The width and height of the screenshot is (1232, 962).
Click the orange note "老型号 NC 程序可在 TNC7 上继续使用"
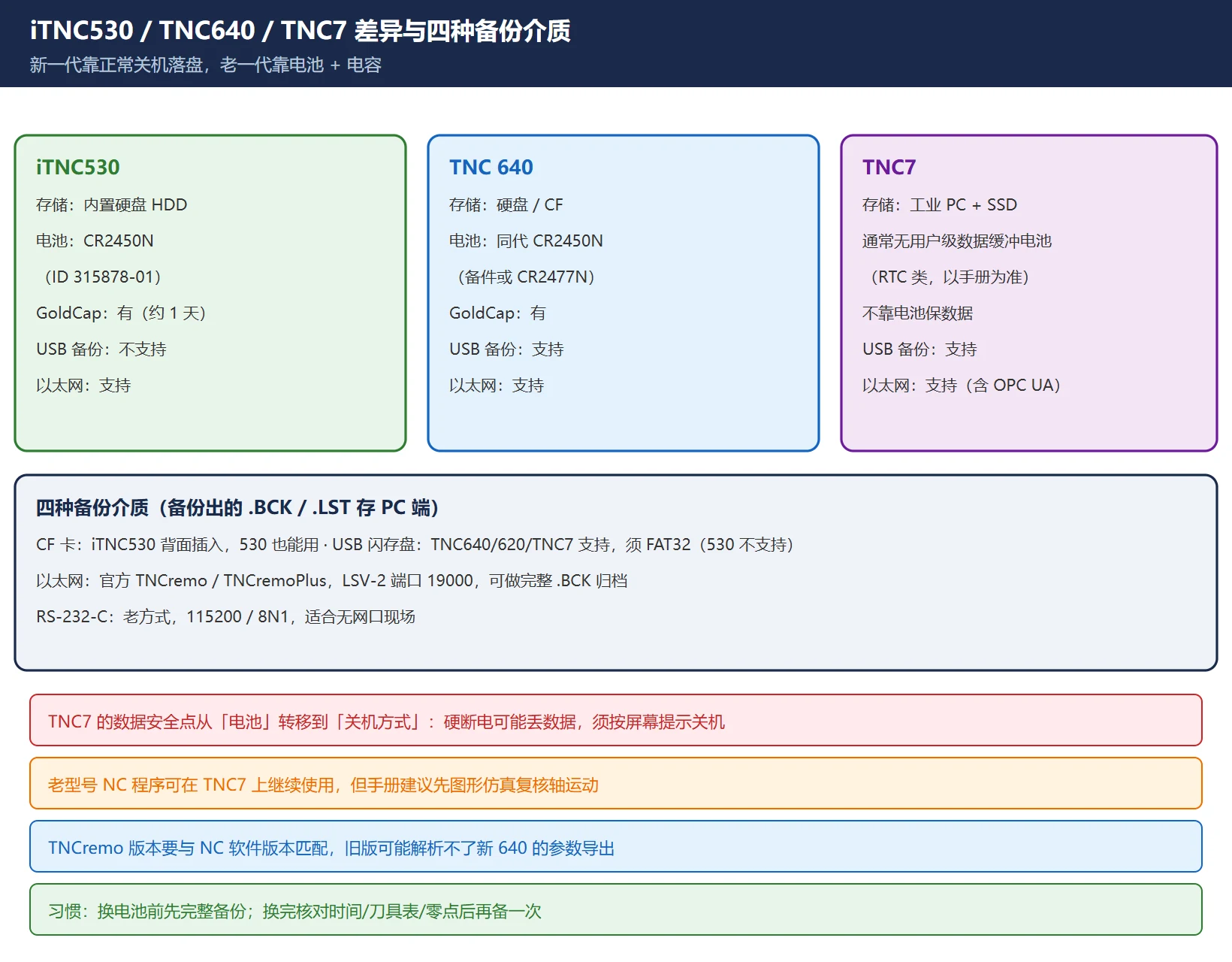pyautogui.click(x=616, y=783)
